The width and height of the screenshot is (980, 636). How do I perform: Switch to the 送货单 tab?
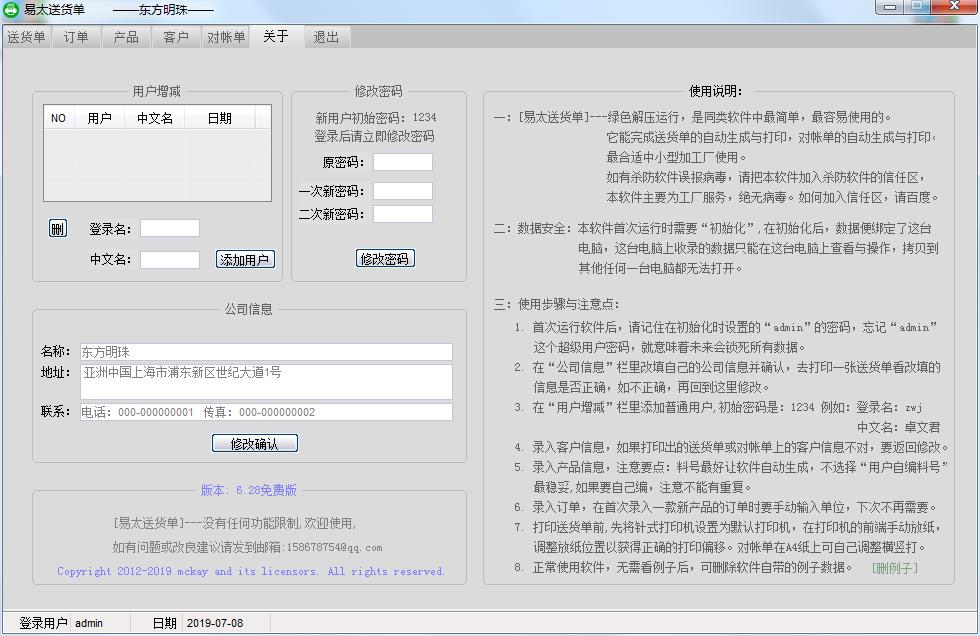pyautogui.click(x=26, y=37)
